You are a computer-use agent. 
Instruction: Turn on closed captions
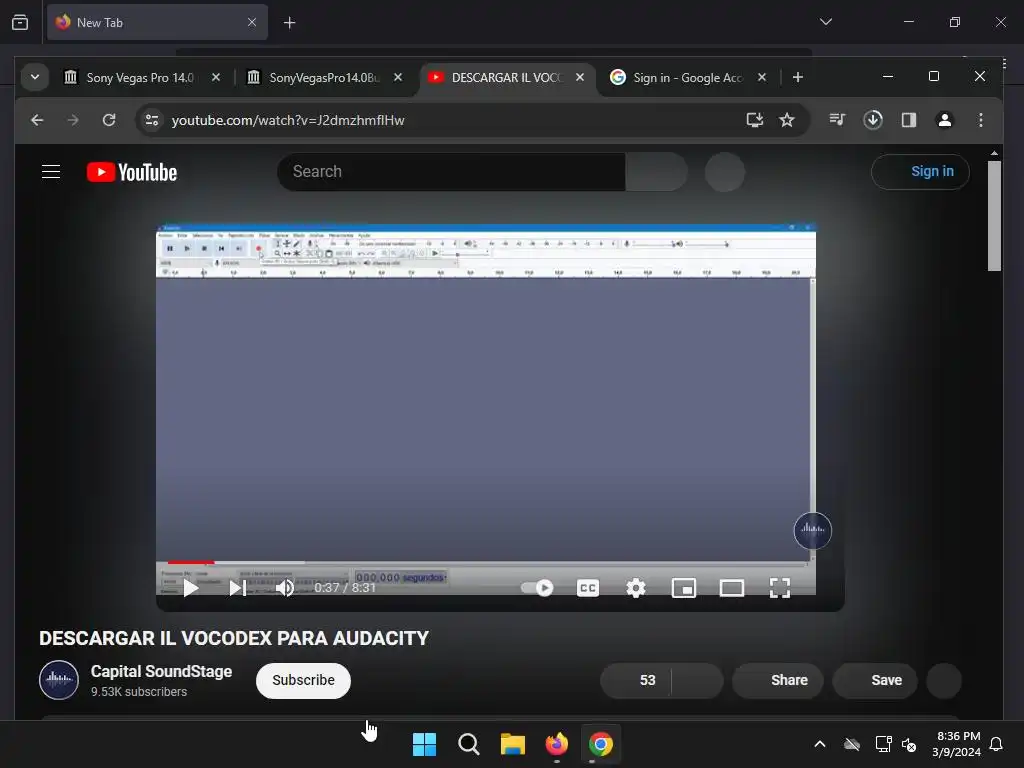pos(588,588)
